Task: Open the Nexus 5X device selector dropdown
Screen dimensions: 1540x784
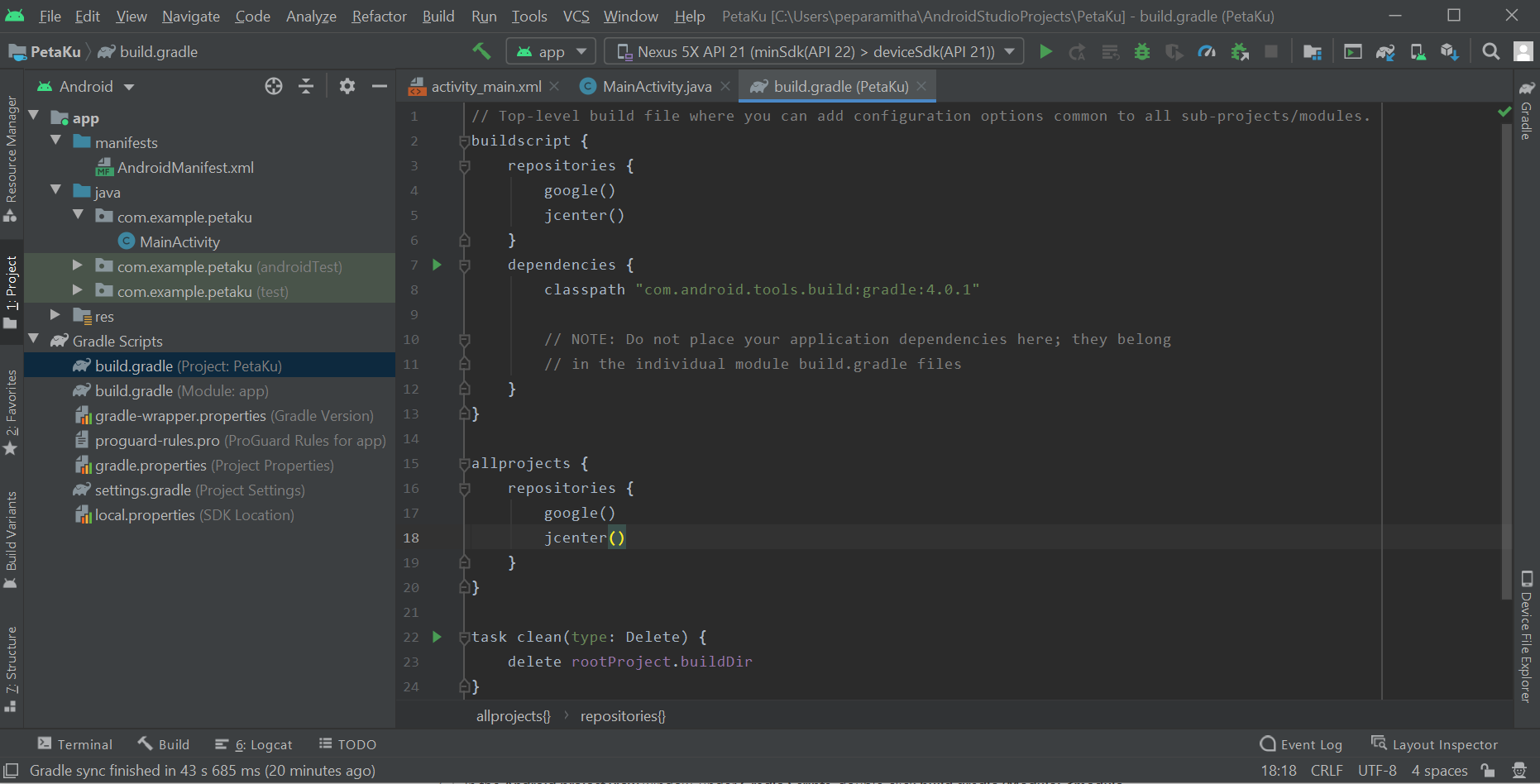Action: coord(814,52)
